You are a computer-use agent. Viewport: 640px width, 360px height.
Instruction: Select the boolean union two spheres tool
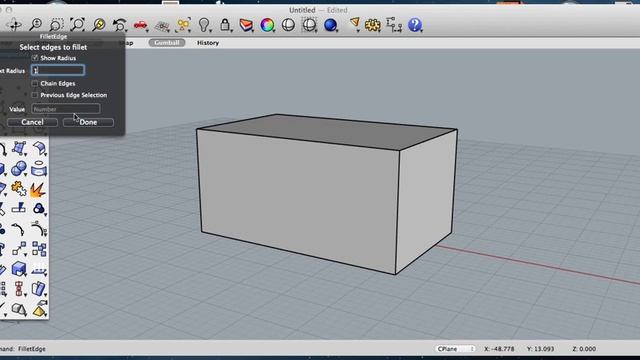(19, 169)
